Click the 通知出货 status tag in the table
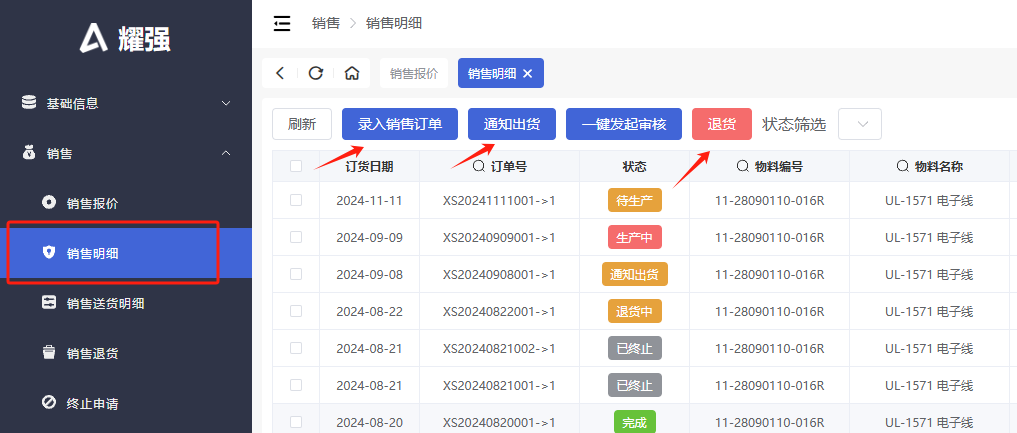 tap(634, 274)
